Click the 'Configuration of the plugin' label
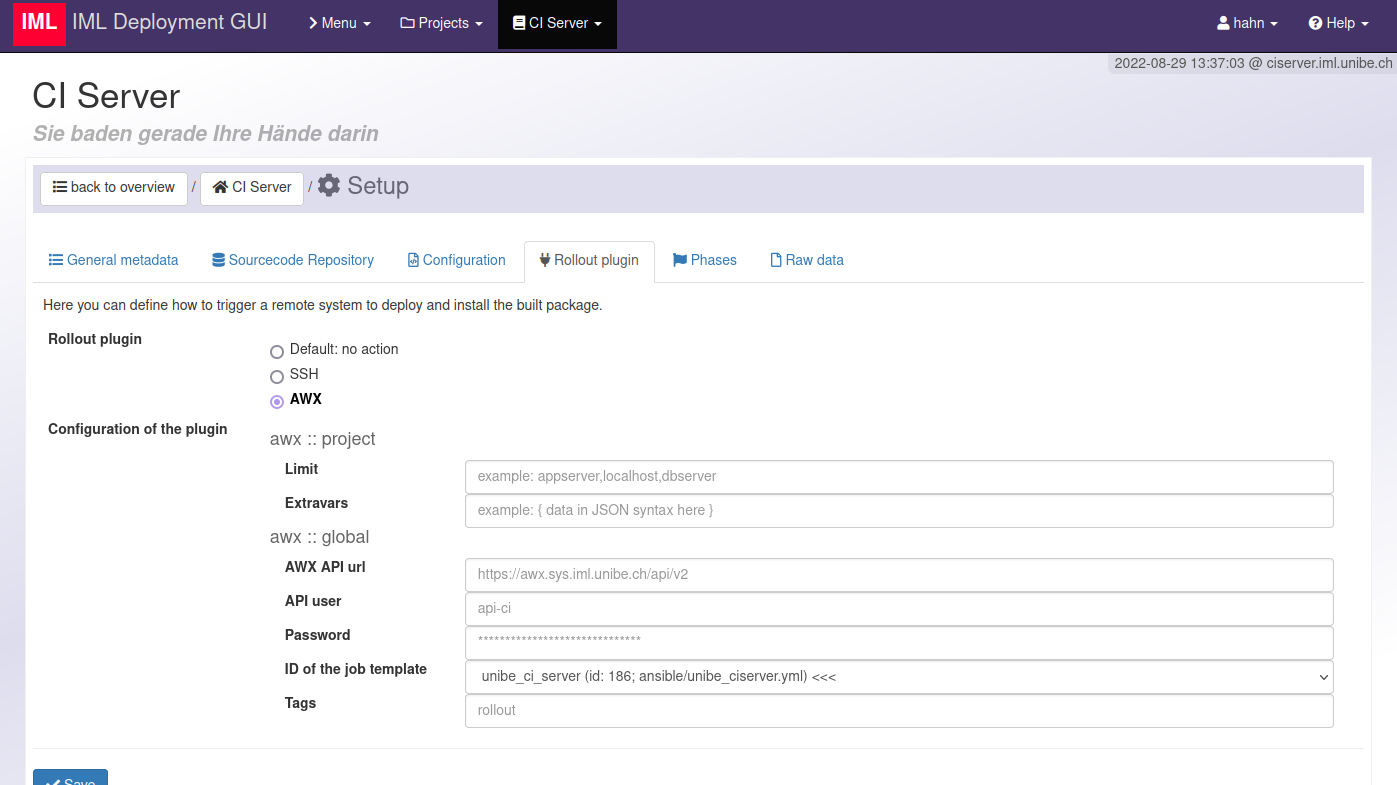 coord(138,429)
